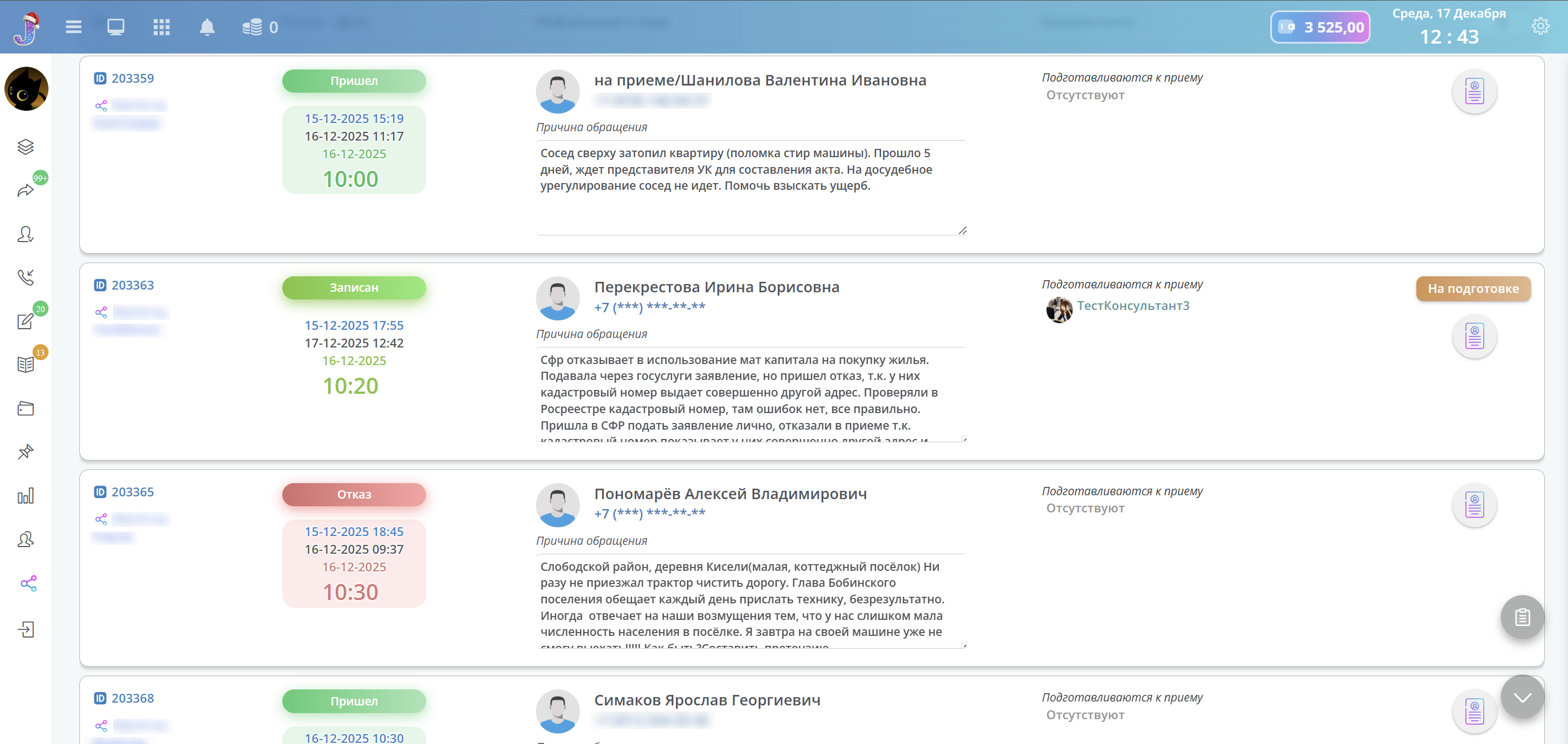Open the apps grid icon
This screenshot has height=744, width=1568.
coord(162,27)
